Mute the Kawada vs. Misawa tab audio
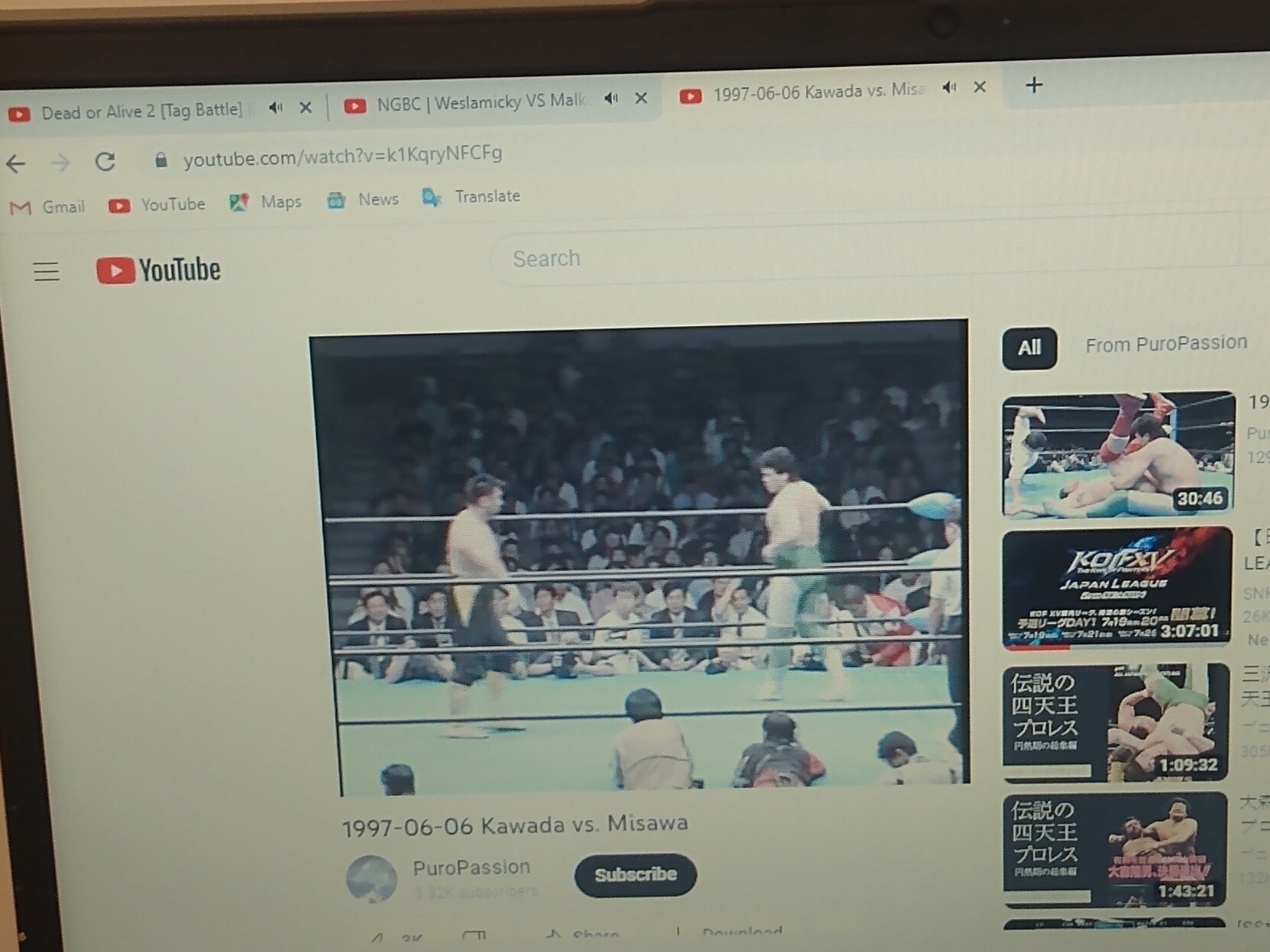Screen dimensions: 1270x952 [949, 88]
